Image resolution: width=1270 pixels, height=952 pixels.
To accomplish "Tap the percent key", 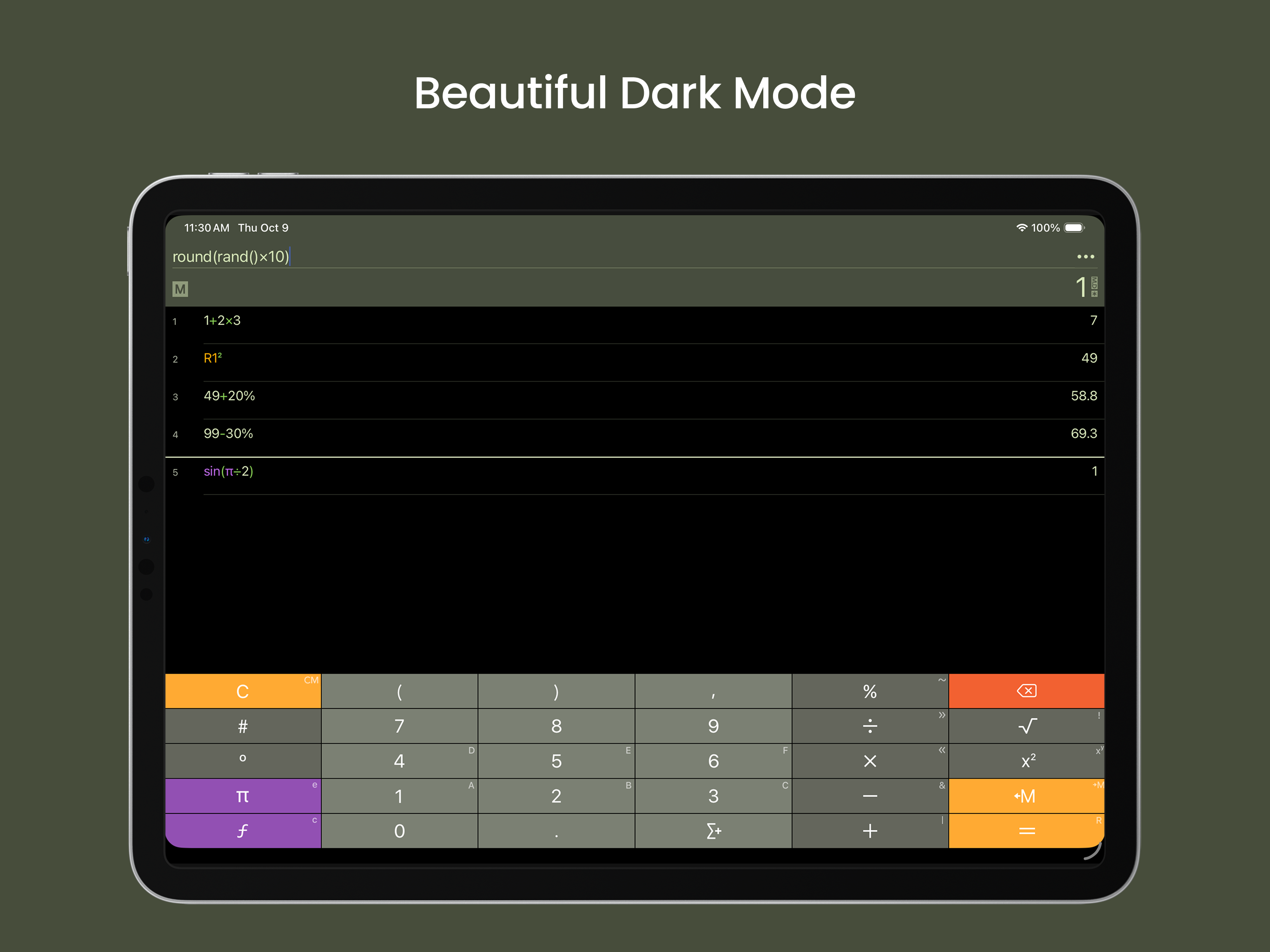I will [869, 691].
